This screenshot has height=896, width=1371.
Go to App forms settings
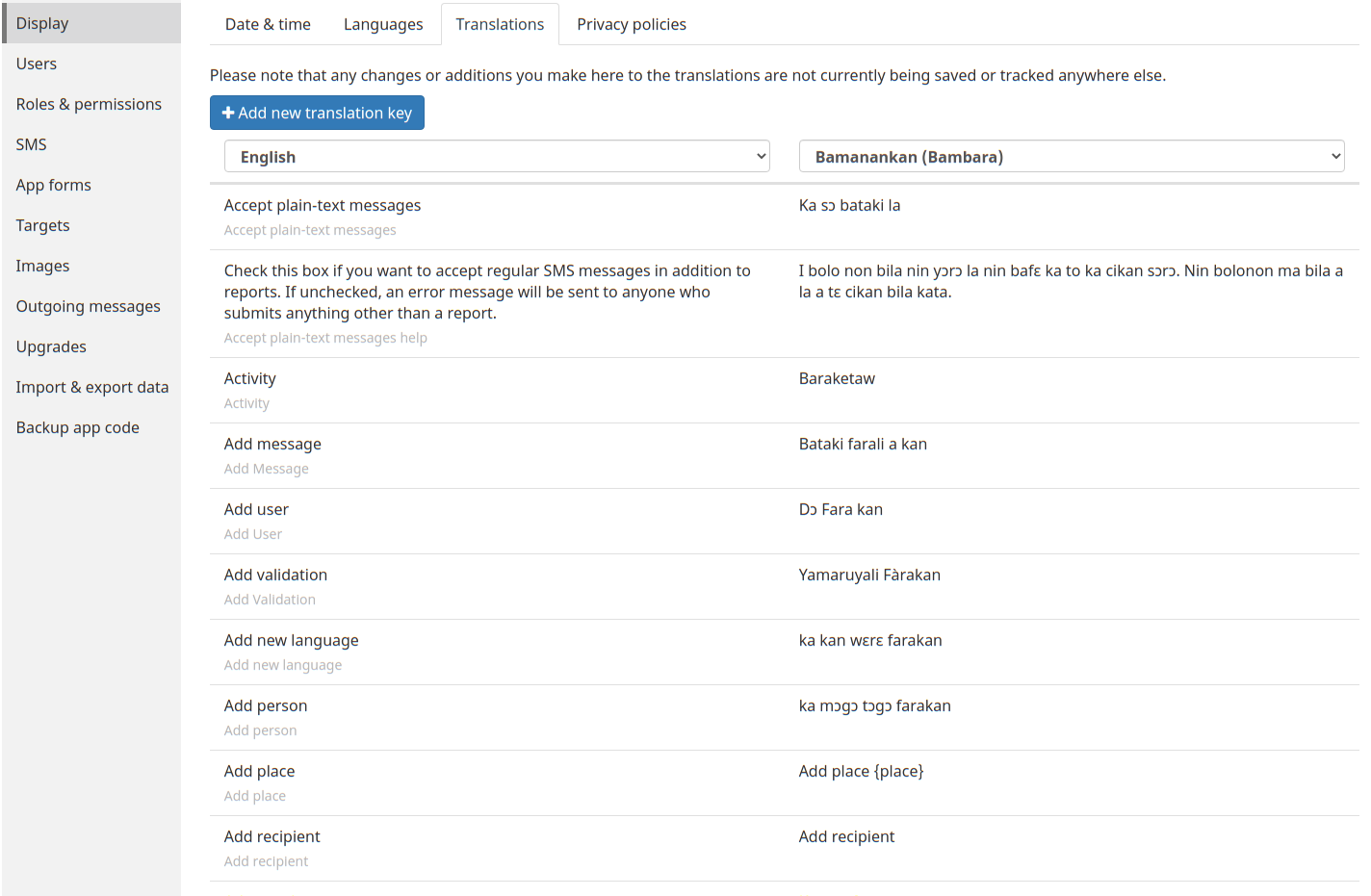click(53, 185)
